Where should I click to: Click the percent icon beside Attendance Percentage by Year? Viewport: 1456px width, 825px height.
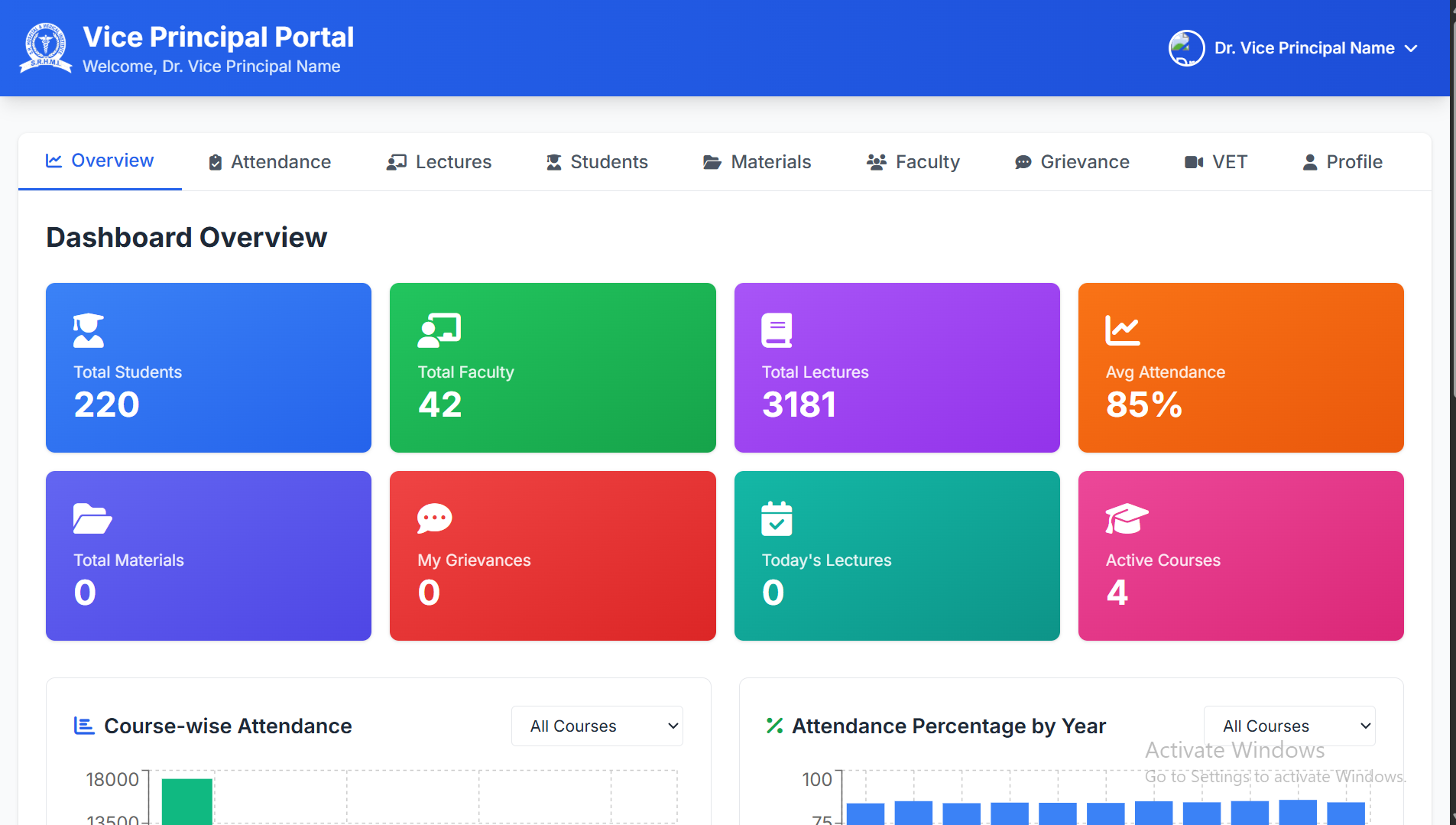pyautogui.click(x=775, y=726)
